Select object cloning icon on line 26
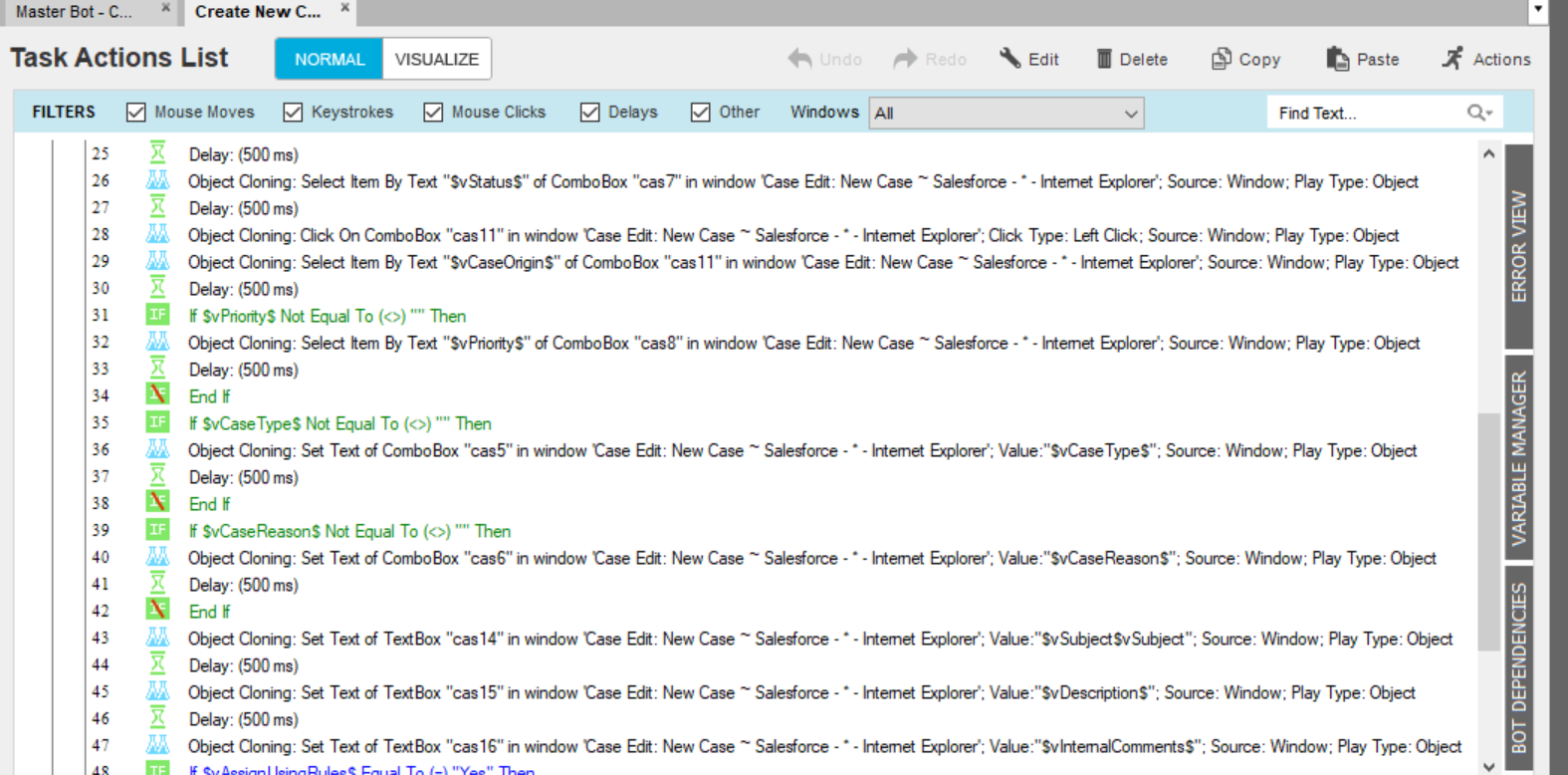Image resolution: width=1568 pixels, height=775 pixels. click(157, 180)
